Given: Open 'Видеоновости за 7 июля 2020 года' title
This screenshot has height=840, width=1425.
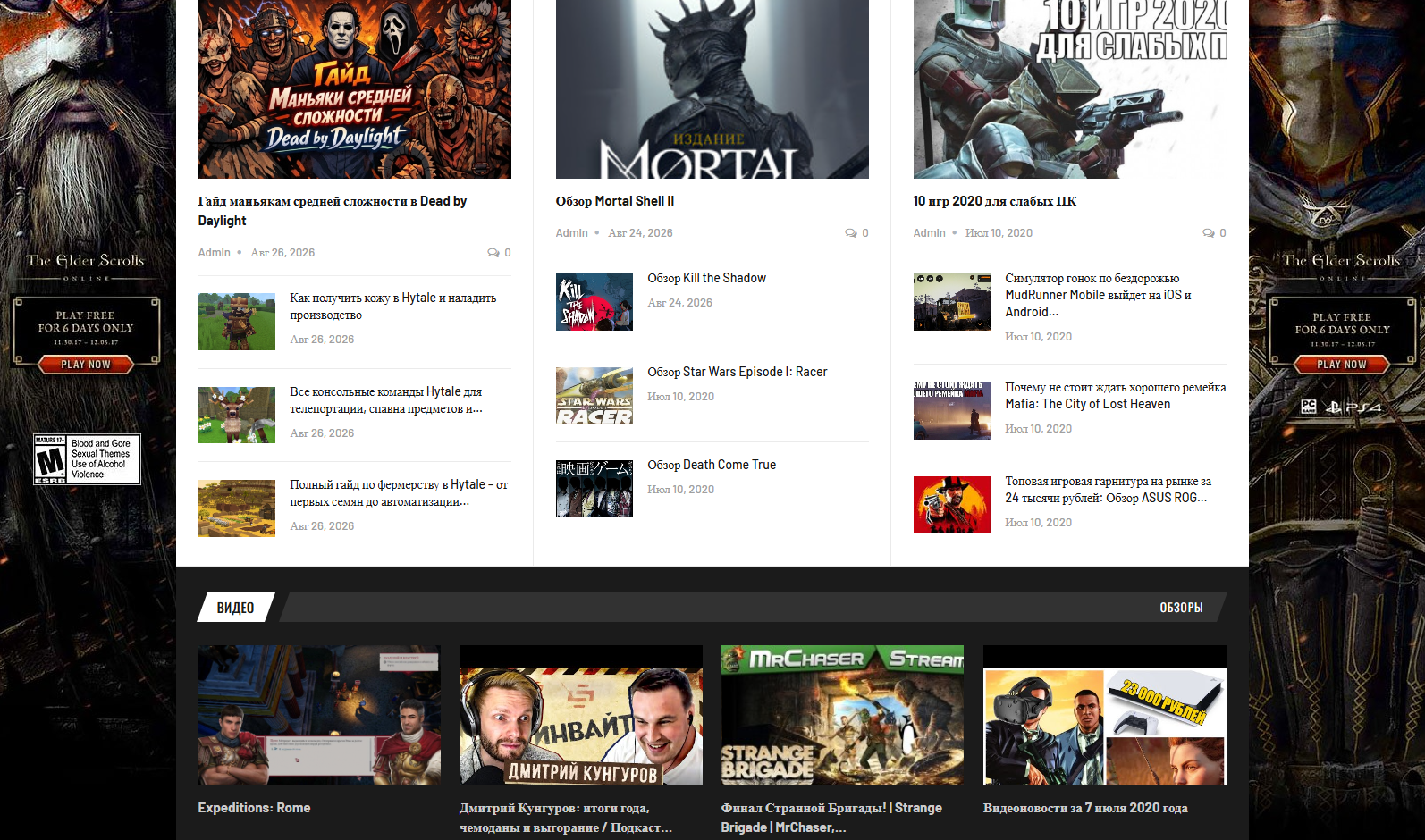Looking at the screenshot, I should pos(1085,808).
